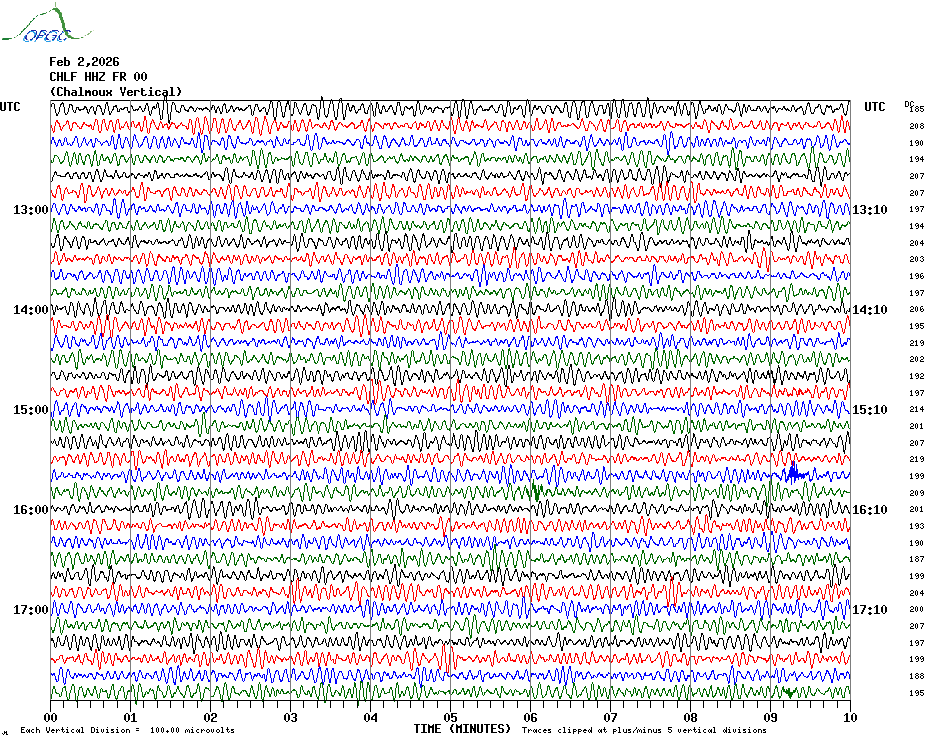Click the '17:00' time label

(31, 610)
